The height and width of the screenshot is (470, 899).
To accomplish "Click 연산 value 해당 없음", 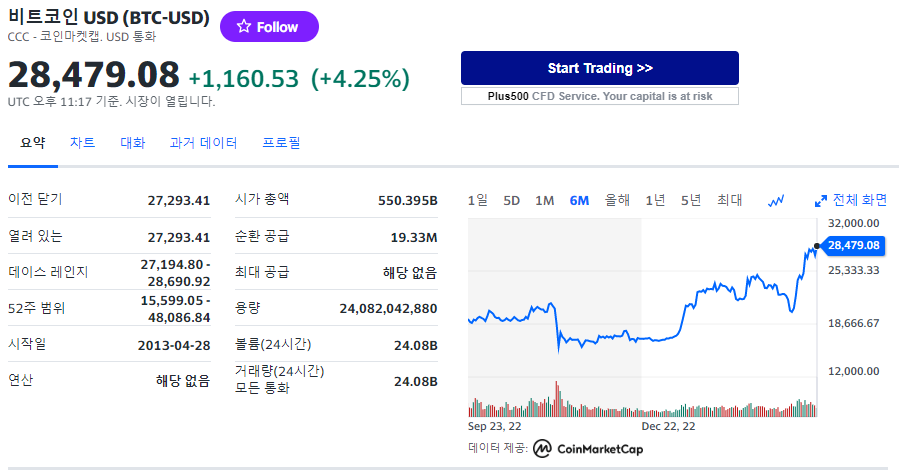I will [x=183, y=381].
